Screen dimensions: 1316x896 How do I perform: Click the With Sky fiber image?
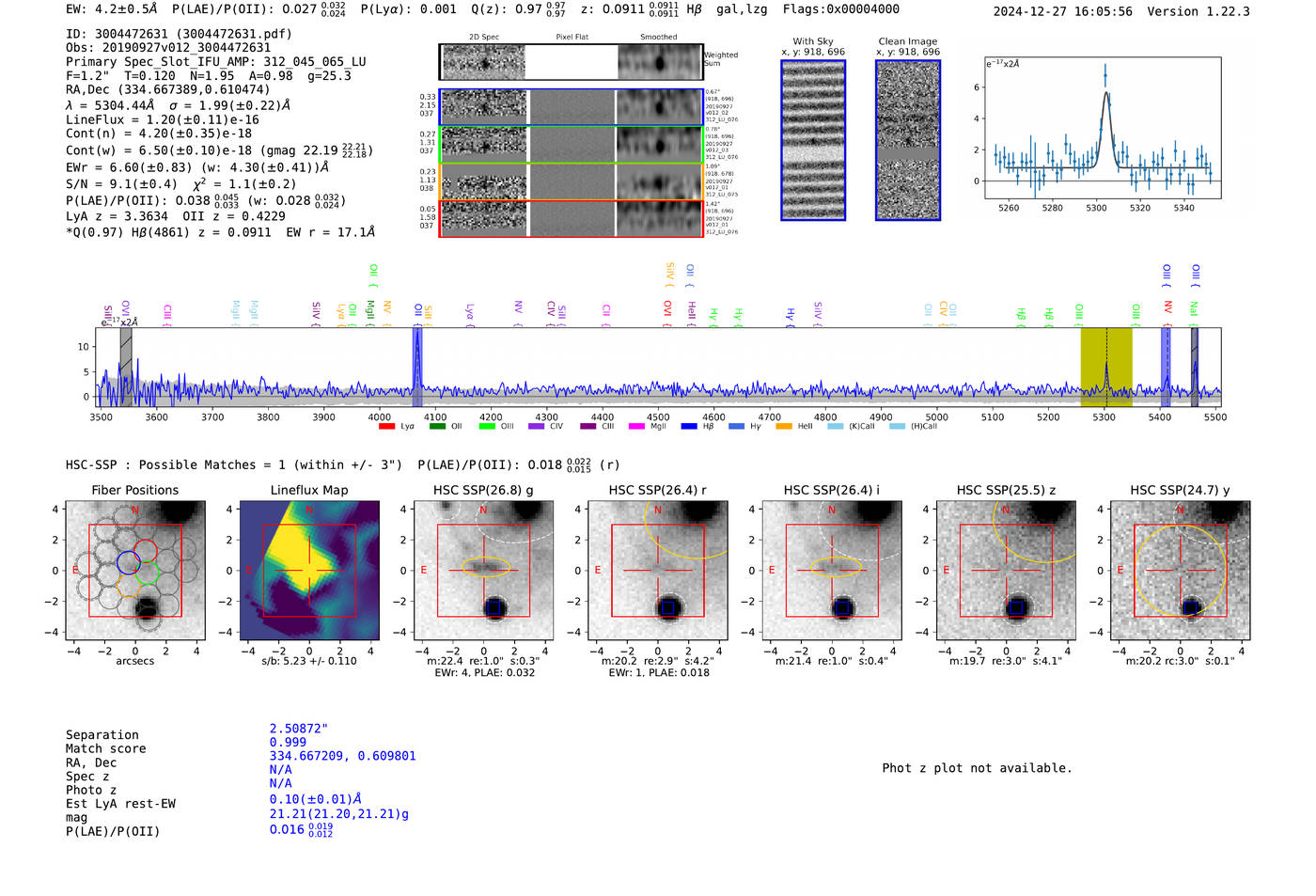pyautogui.click(x=813, y=140)
